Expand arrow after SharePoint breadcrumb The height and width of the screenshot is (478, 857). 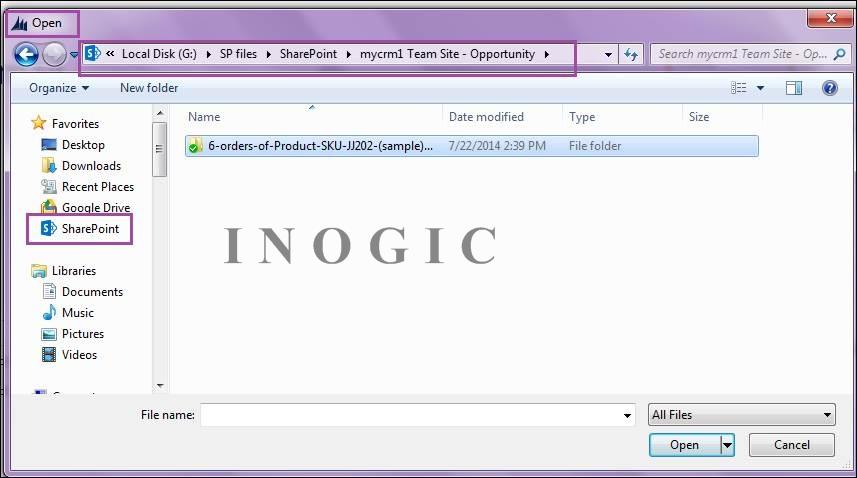pyautogui.click(x=349, y=55)
